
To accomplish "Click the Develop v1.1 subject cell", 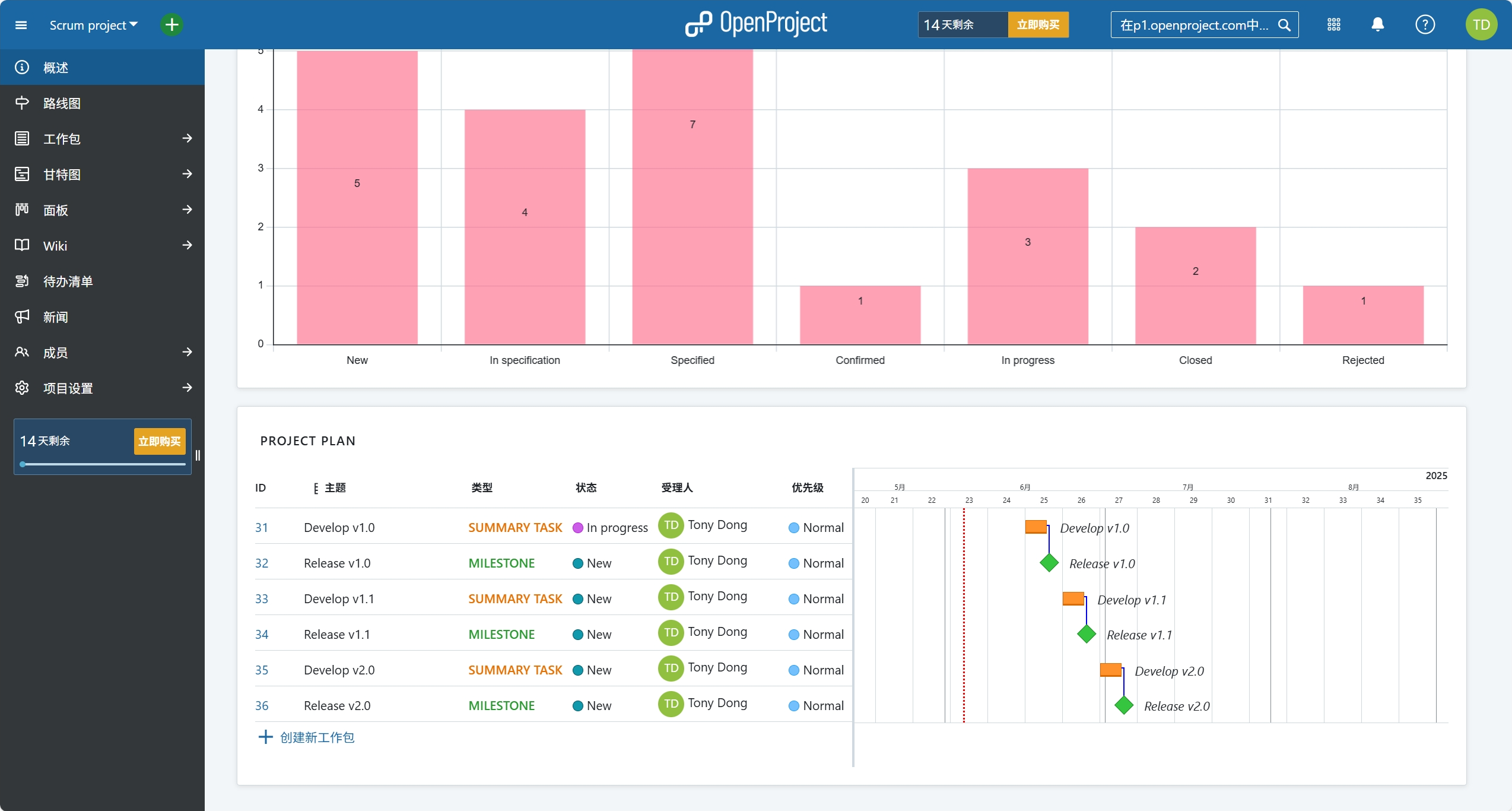I will pos(339,598).
